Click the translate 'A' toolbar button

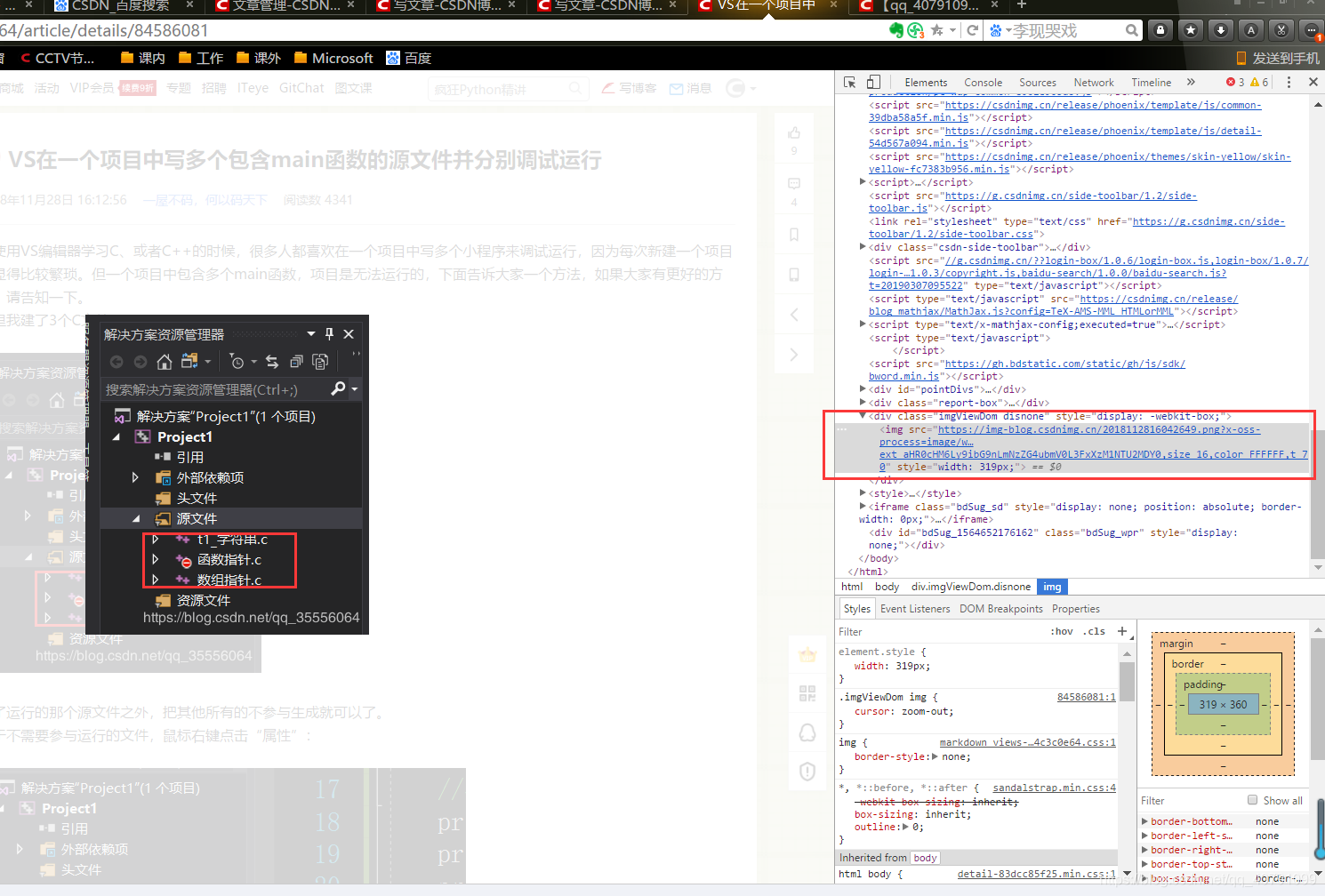[1251, 30]
